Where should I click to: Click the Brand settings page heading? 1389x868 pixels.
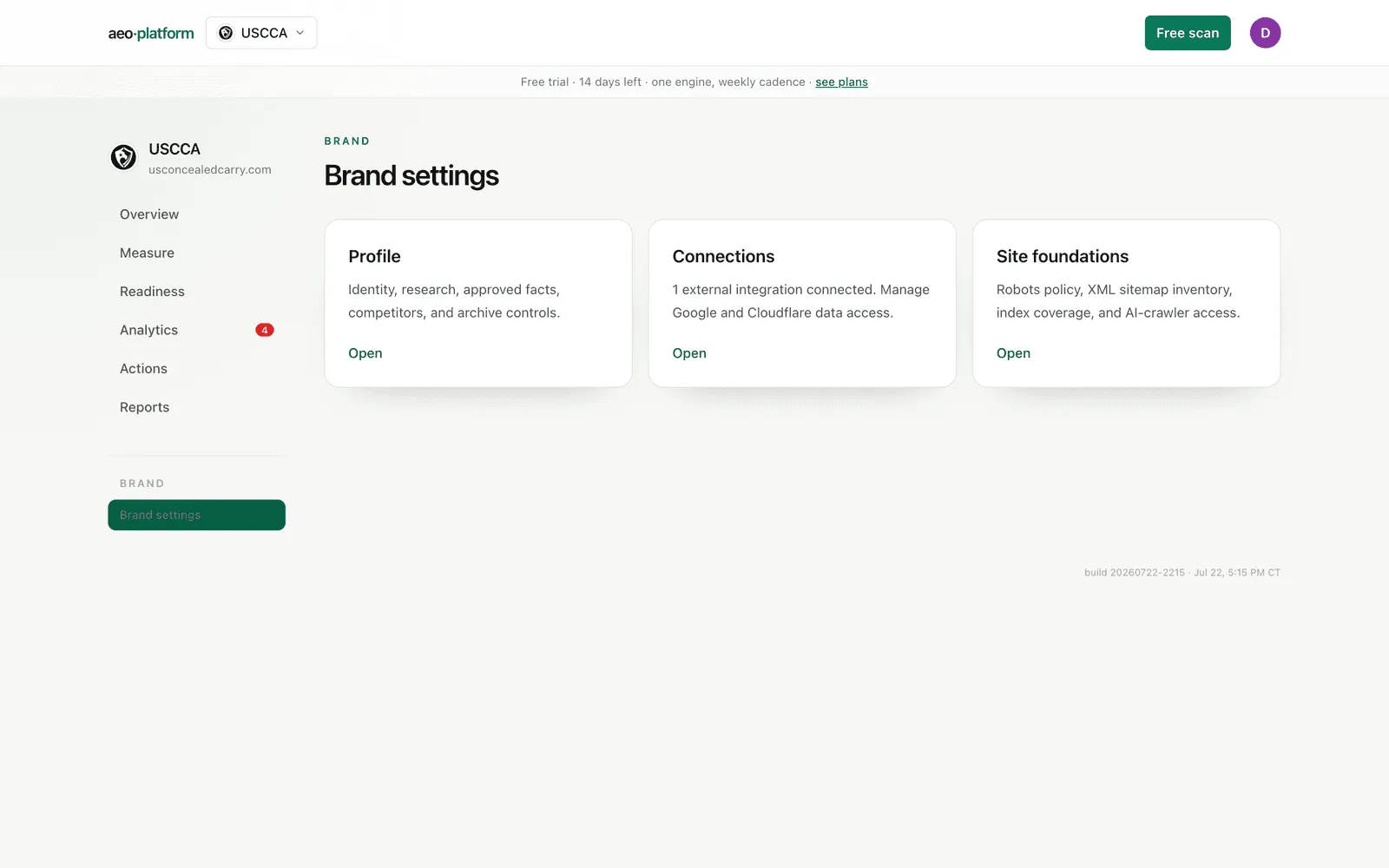[x=411, y=176]
